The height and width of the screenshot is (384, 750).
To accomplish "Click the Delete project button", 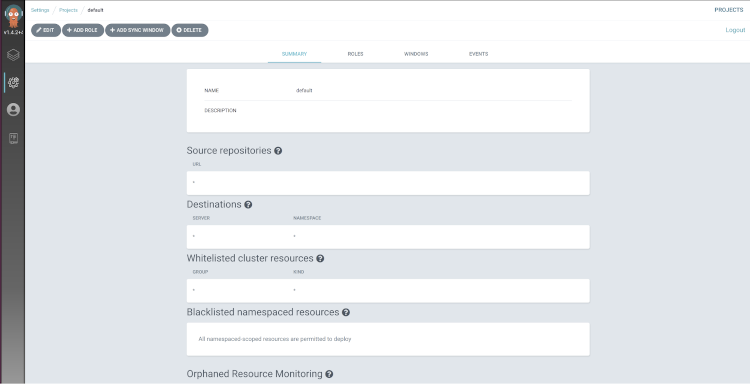I will point(190,30).
